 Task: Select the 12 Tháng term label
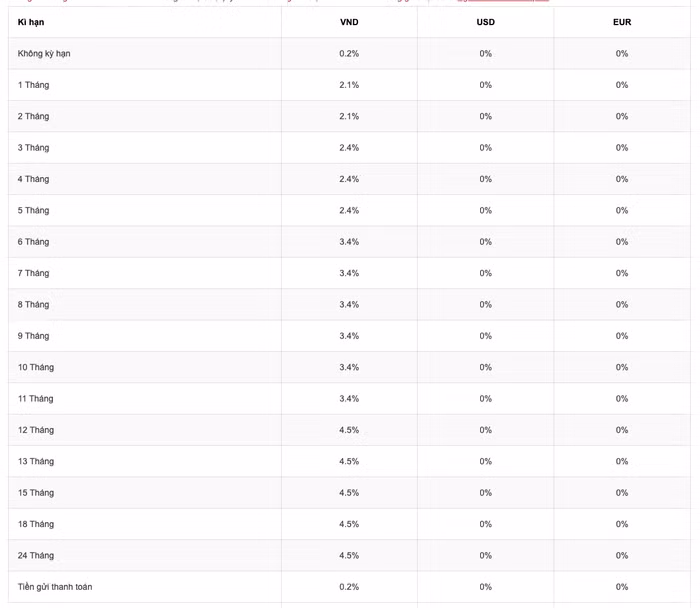point(36,430)
